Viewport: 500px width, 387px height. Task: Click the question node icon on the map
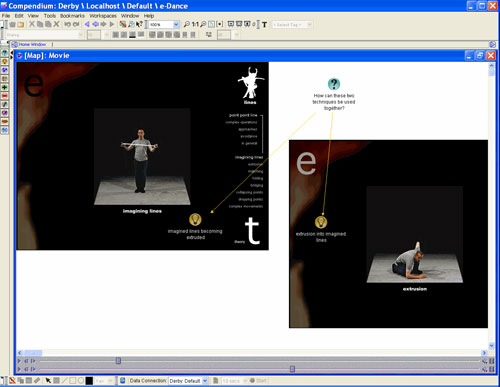334,84
